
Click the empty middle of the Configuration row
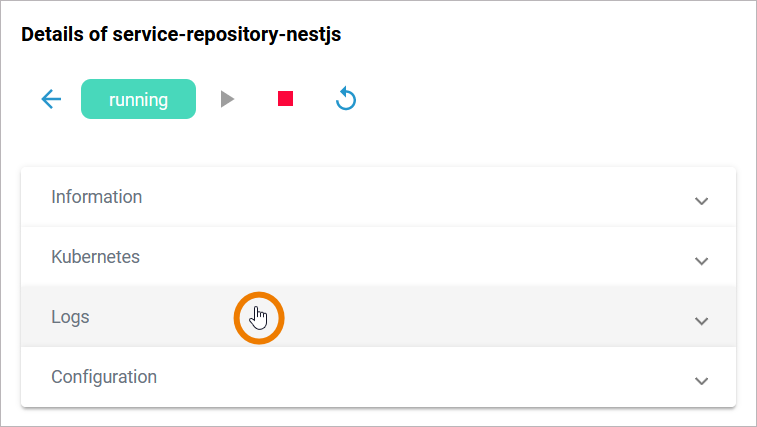400,377
